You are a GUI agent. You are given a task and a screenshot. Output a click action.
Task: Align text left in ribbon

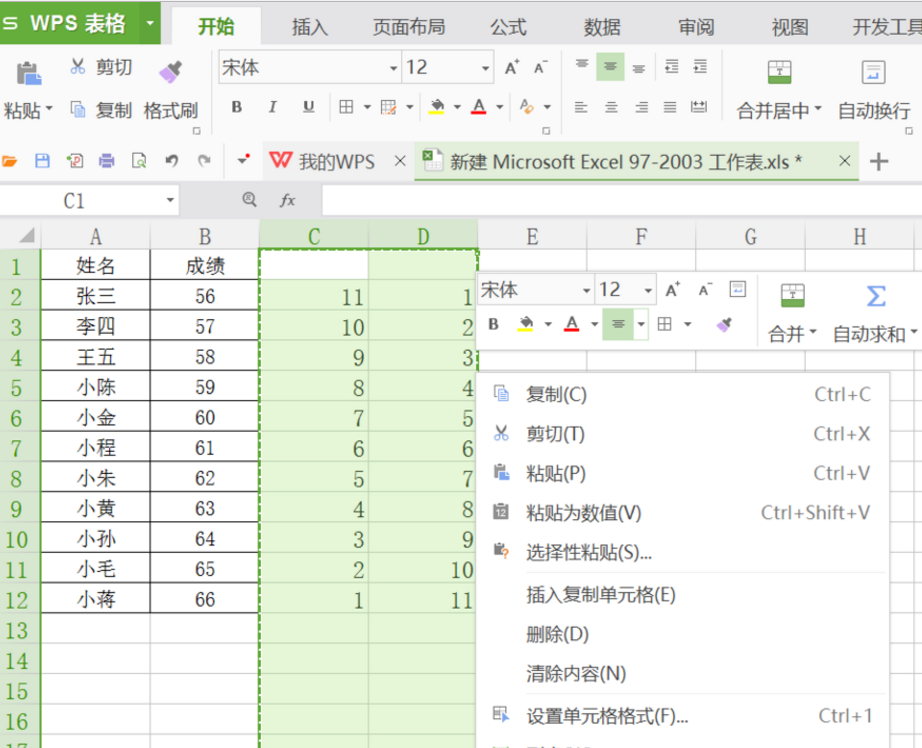point(581,107)
